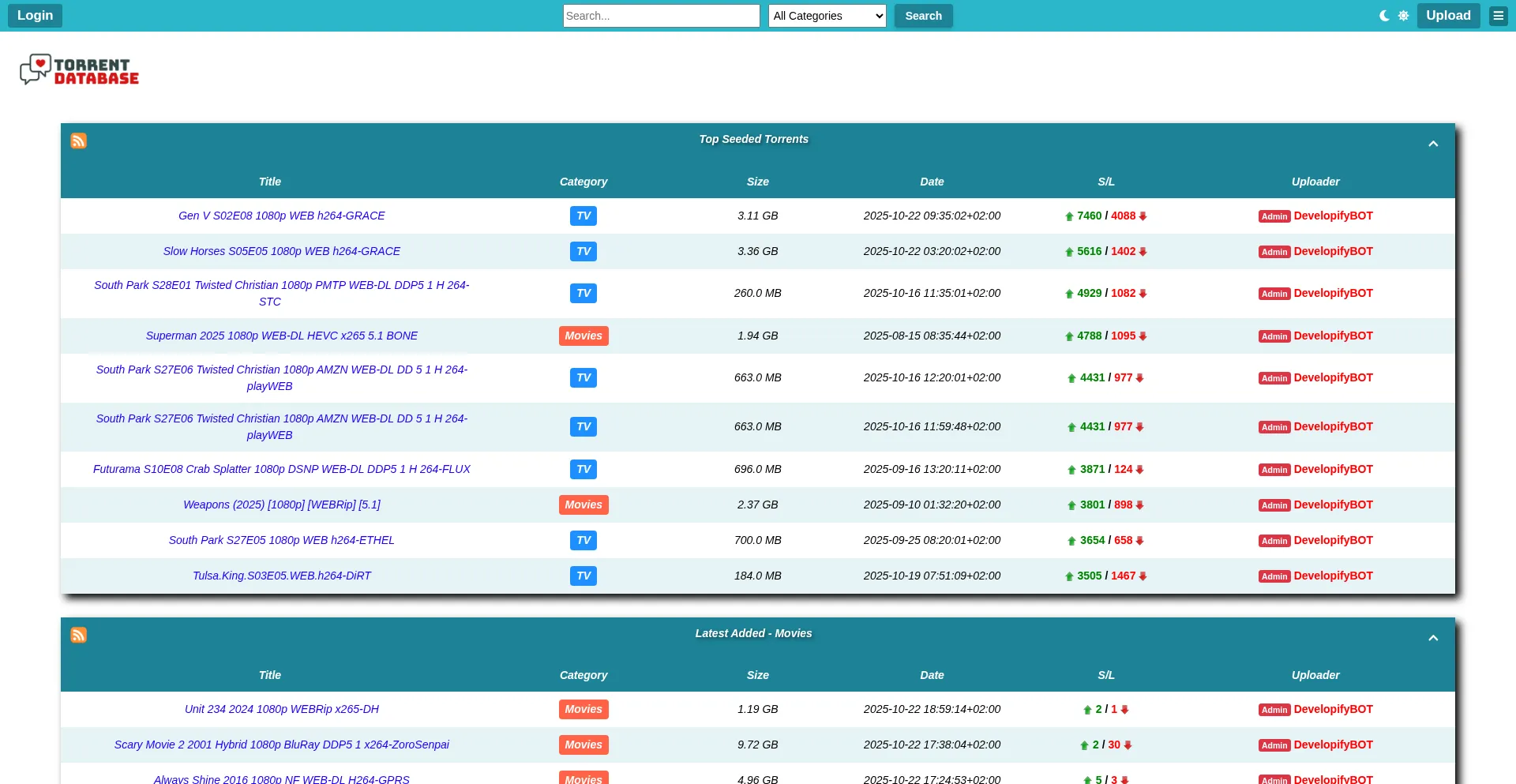The image size is (1516, 784).
Task: Open the DevelopifyBOT uploader link for Futurama
Action: pyautogui.click(x=1333, y=469)
